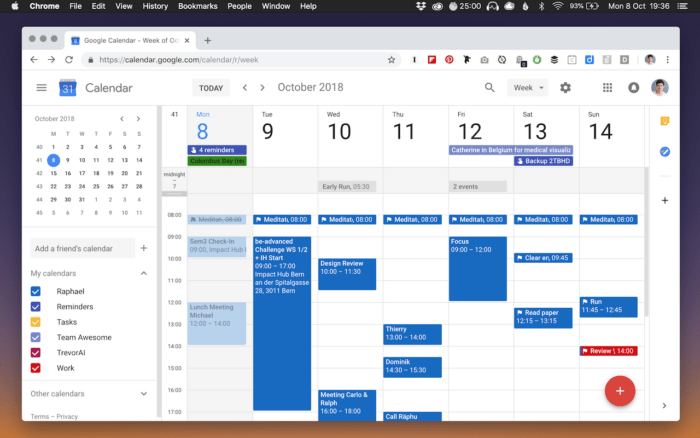This screenshot has height=438, width=700.
Task: Open Chrome's three-dot menu
Action: [668, 60]
